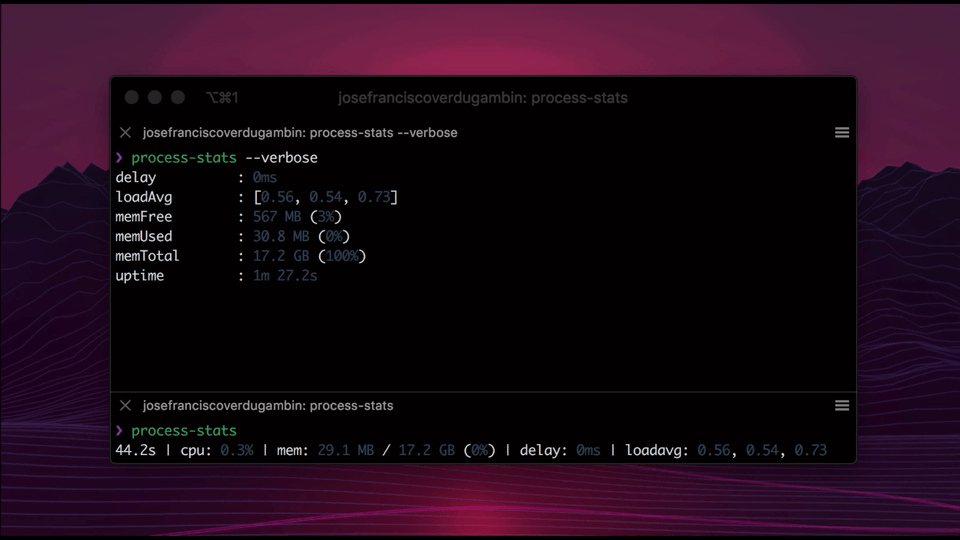This screenshot has height=540, width=960.
Task: Click the 'memFree' label
Action: (x=144, y=217)
